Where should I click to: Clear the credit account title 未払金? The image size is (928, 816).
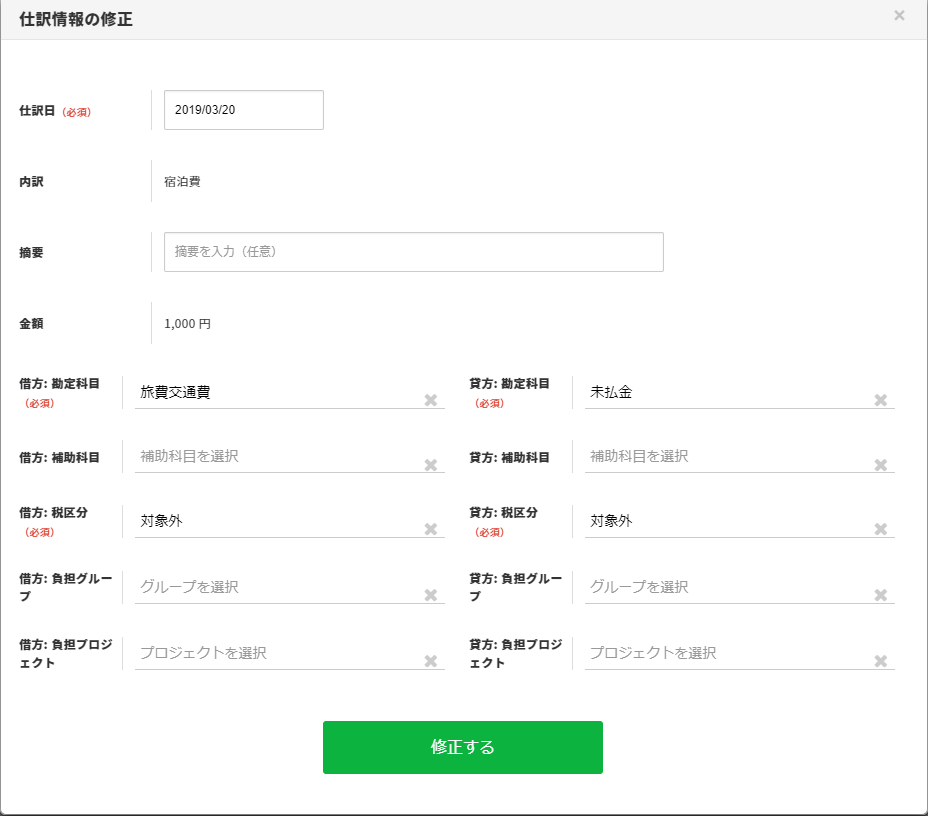tap(881, 400)
